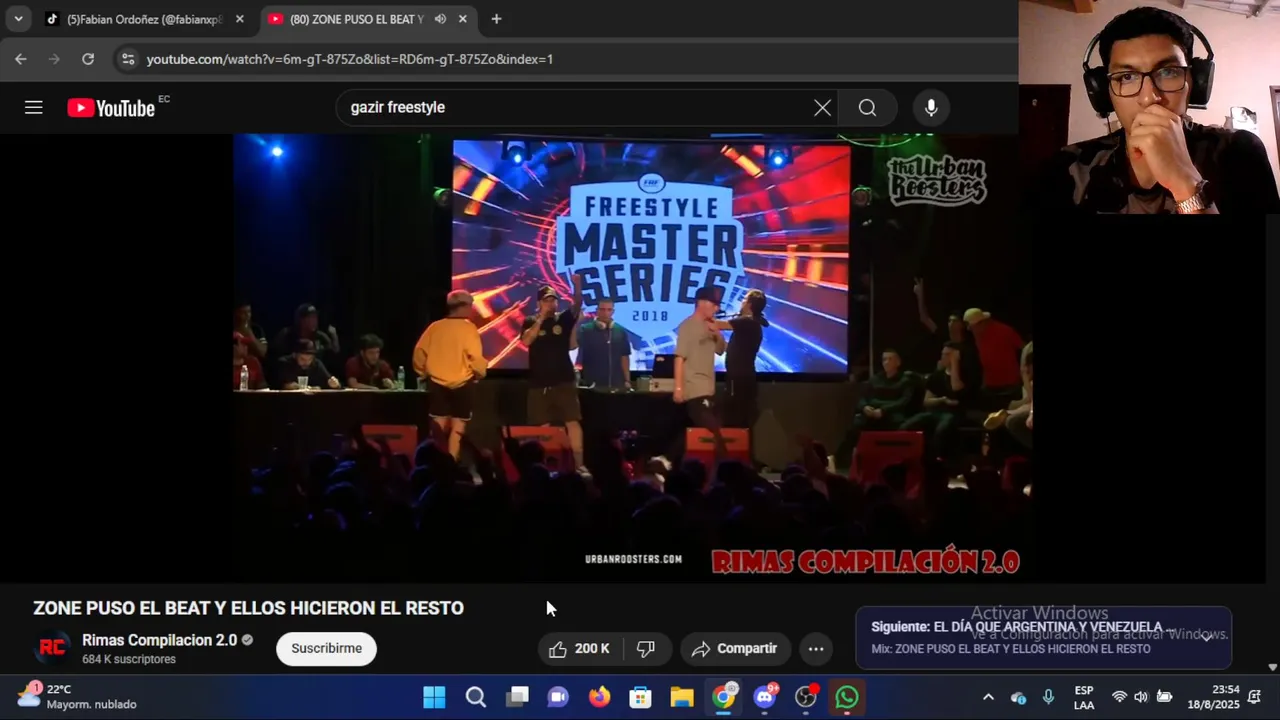Close the ZONE PUSO EL BEAT tab
1280x720 pixels.
pyautogui.click(x=462, y=19)
